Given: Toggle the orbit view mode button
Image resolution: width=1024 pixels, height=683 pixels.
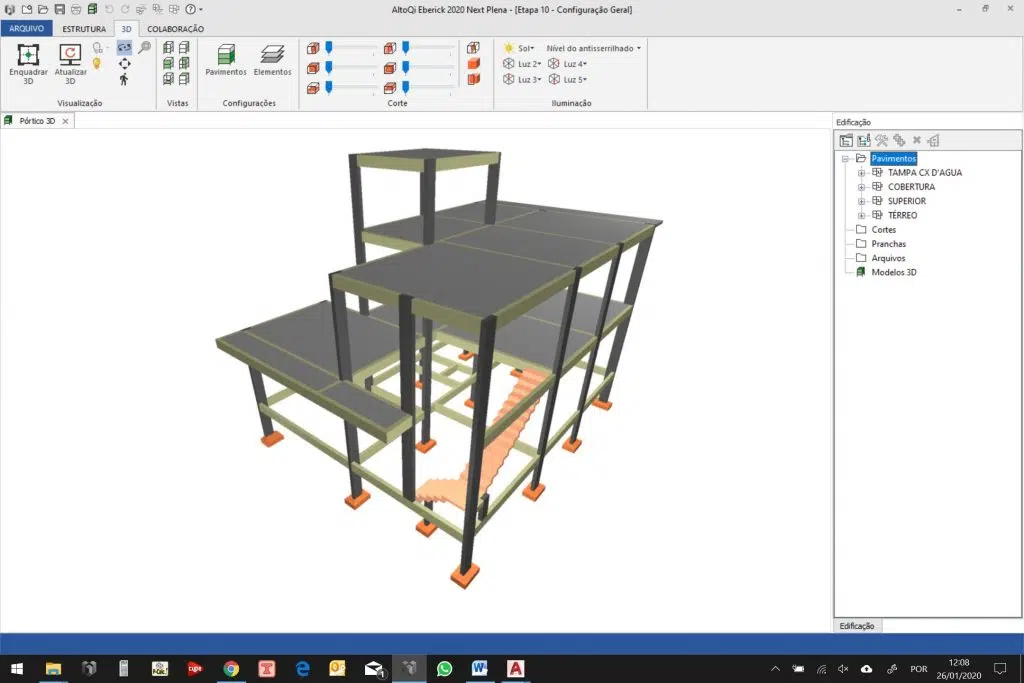Looking at the screenshot, I should tap(124, 47).
